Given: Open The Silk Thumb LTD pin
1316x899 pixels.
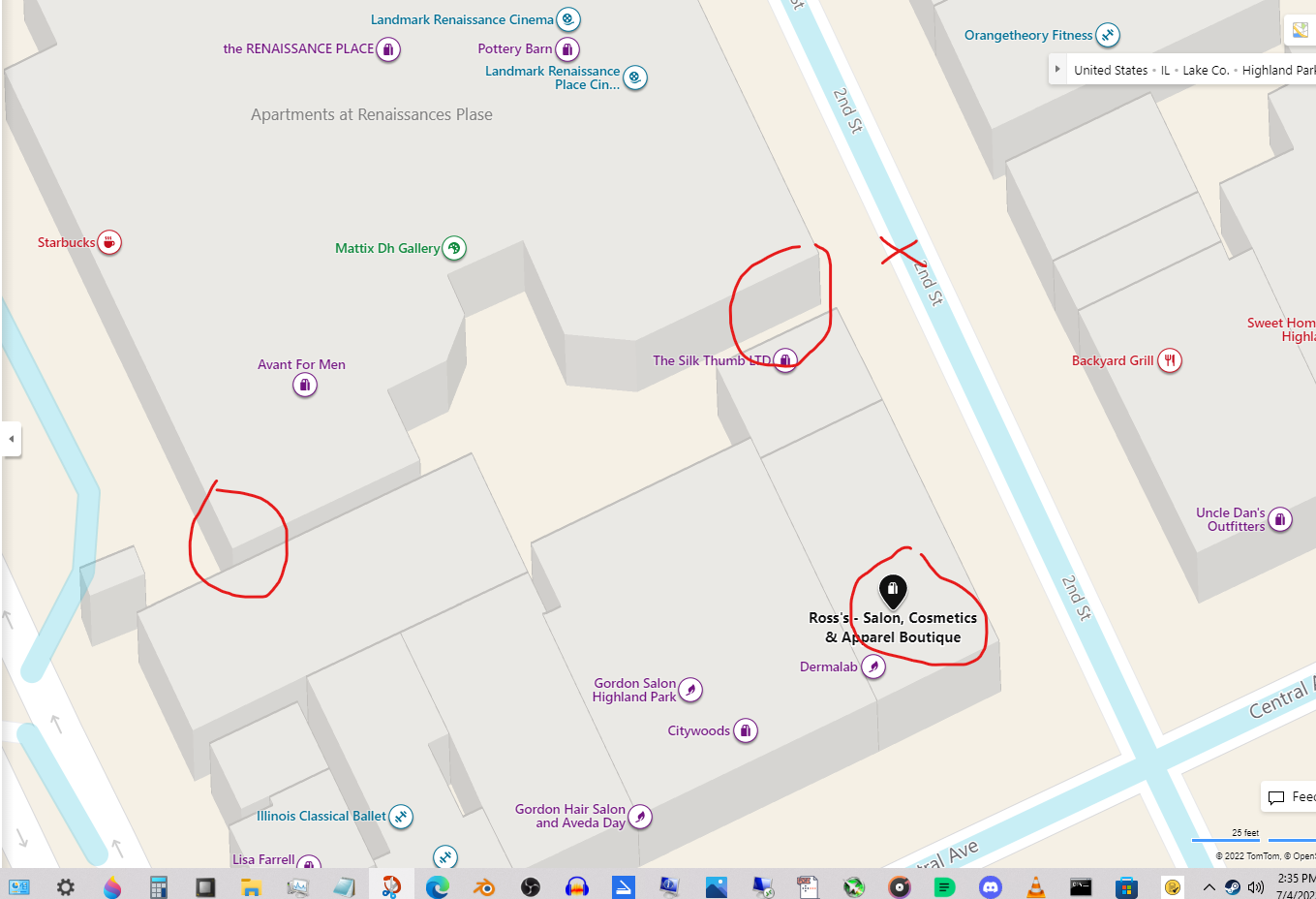Looking at the screenshot, I should pyautogui.click(x=785, y=361).
